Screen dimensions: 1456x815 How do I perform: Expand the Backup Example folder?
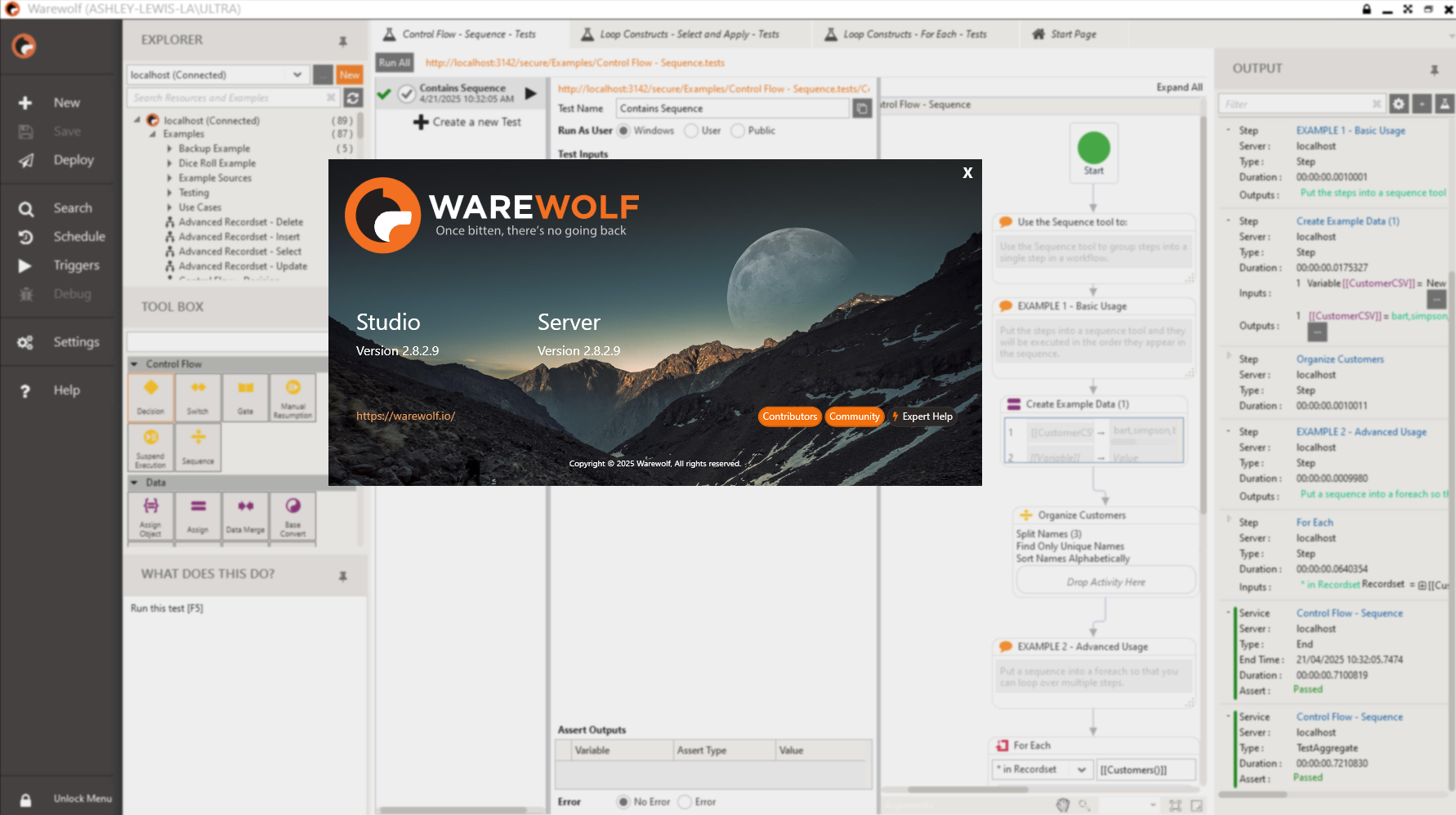point(169,149)
